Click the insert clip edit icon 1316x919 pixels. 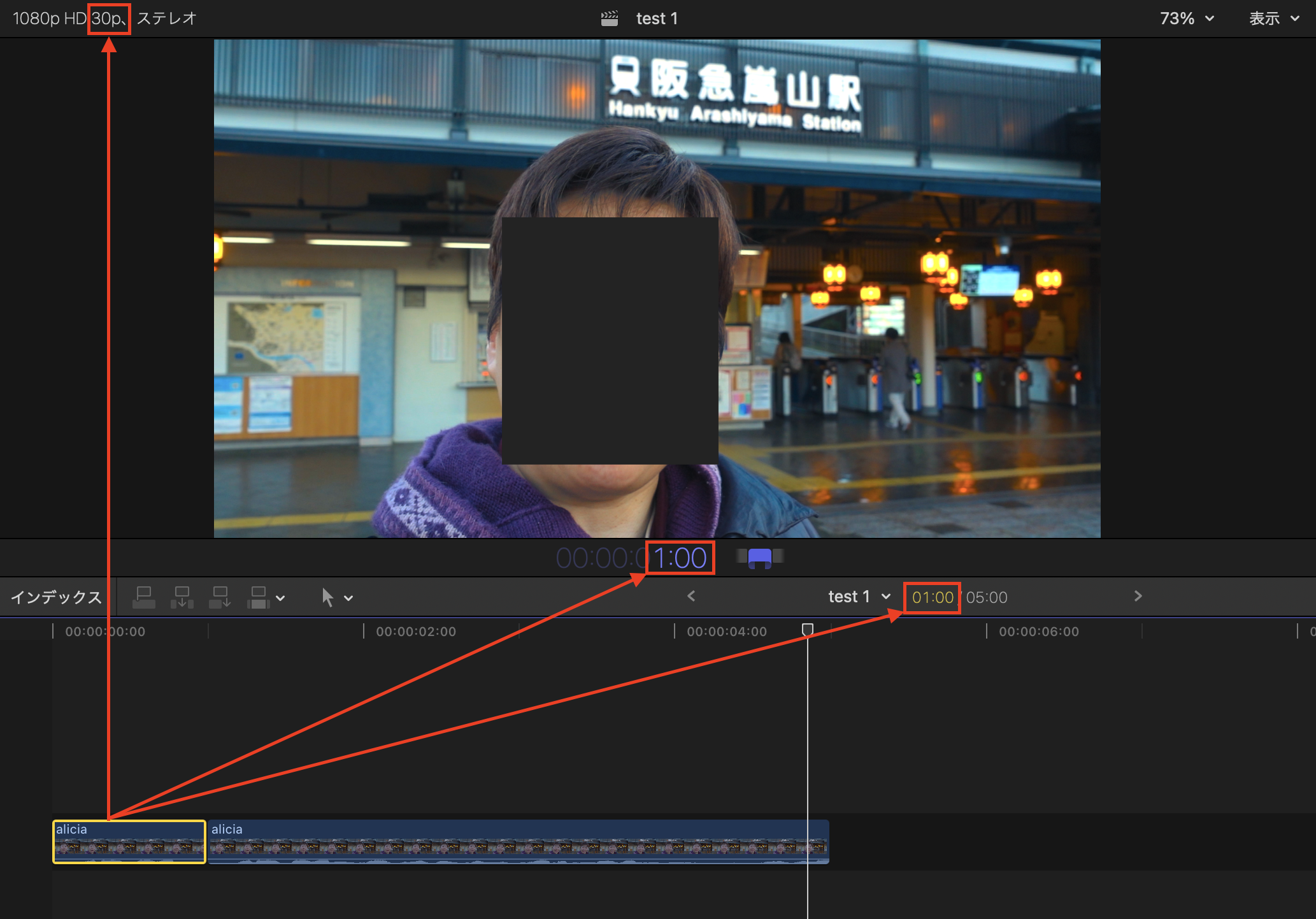[182, 597]
